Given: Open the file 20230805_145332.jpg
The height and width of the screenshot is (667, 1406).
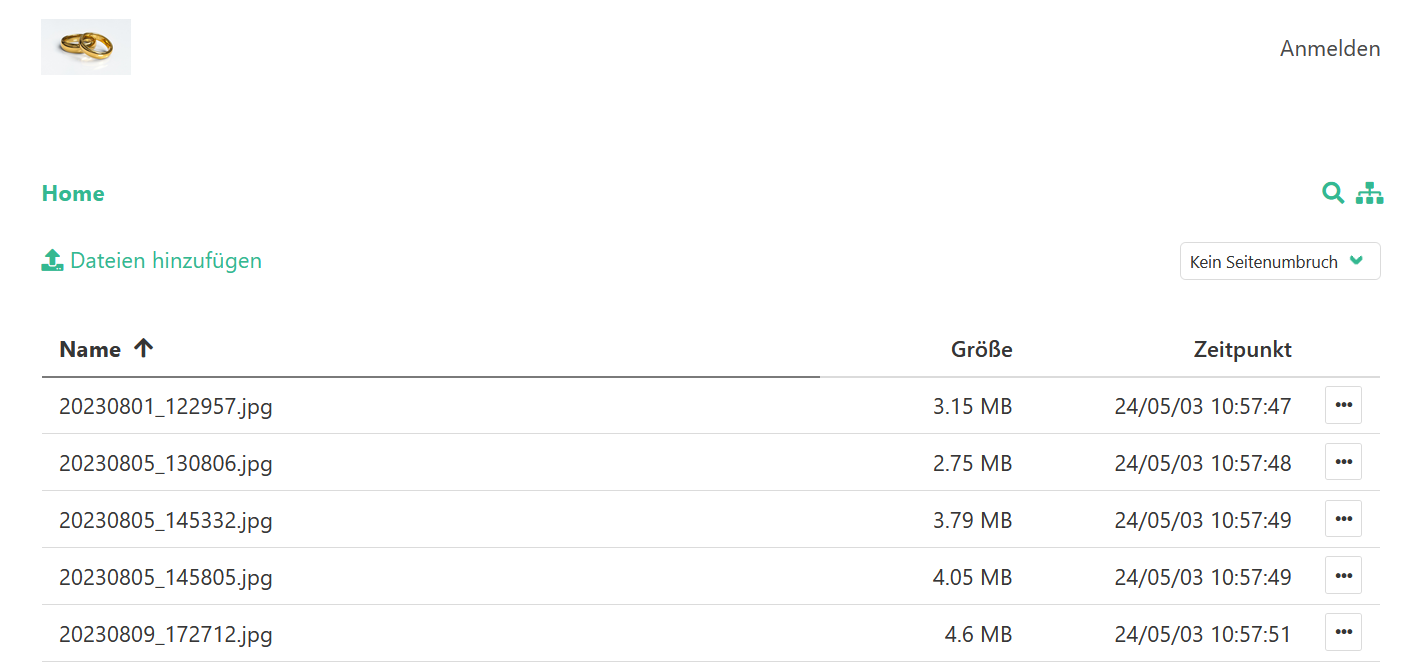Looking at the screenshot, I should 164,519.
